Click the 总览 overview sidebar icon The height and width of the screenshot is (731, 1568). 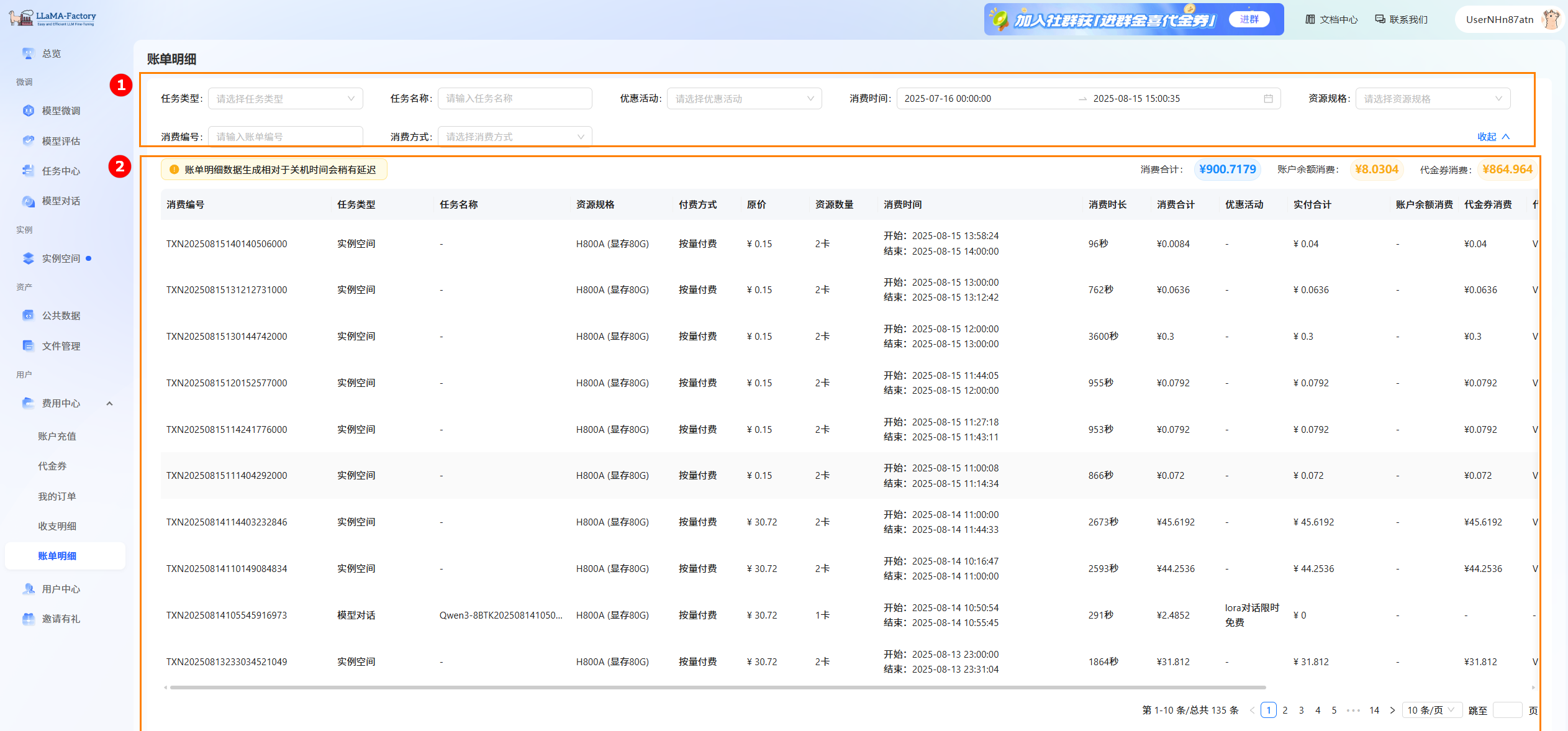[x=28, y=53]
